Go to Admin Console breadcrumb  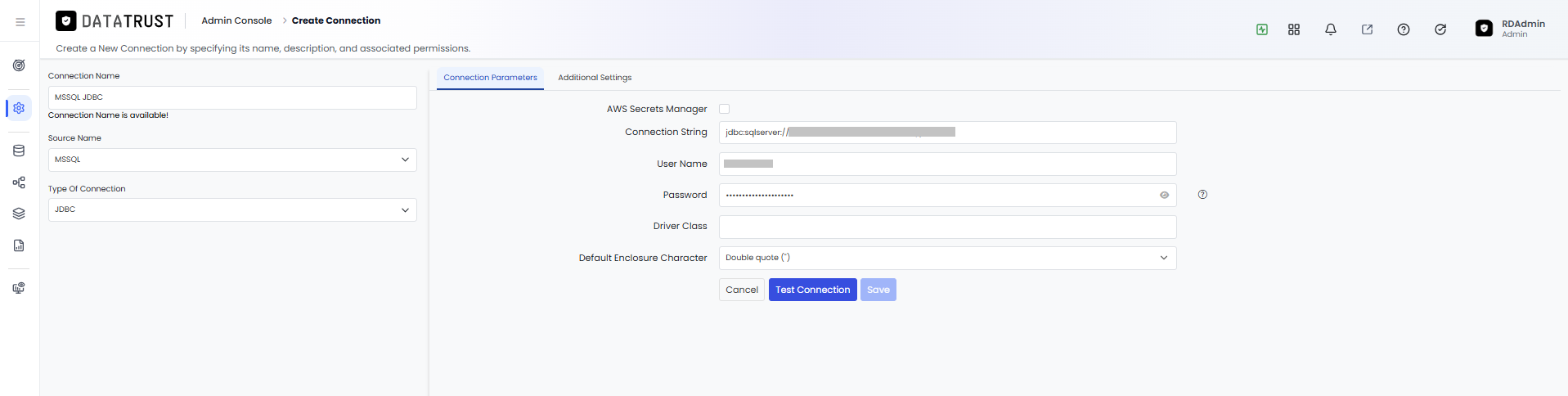click(236, 20)
